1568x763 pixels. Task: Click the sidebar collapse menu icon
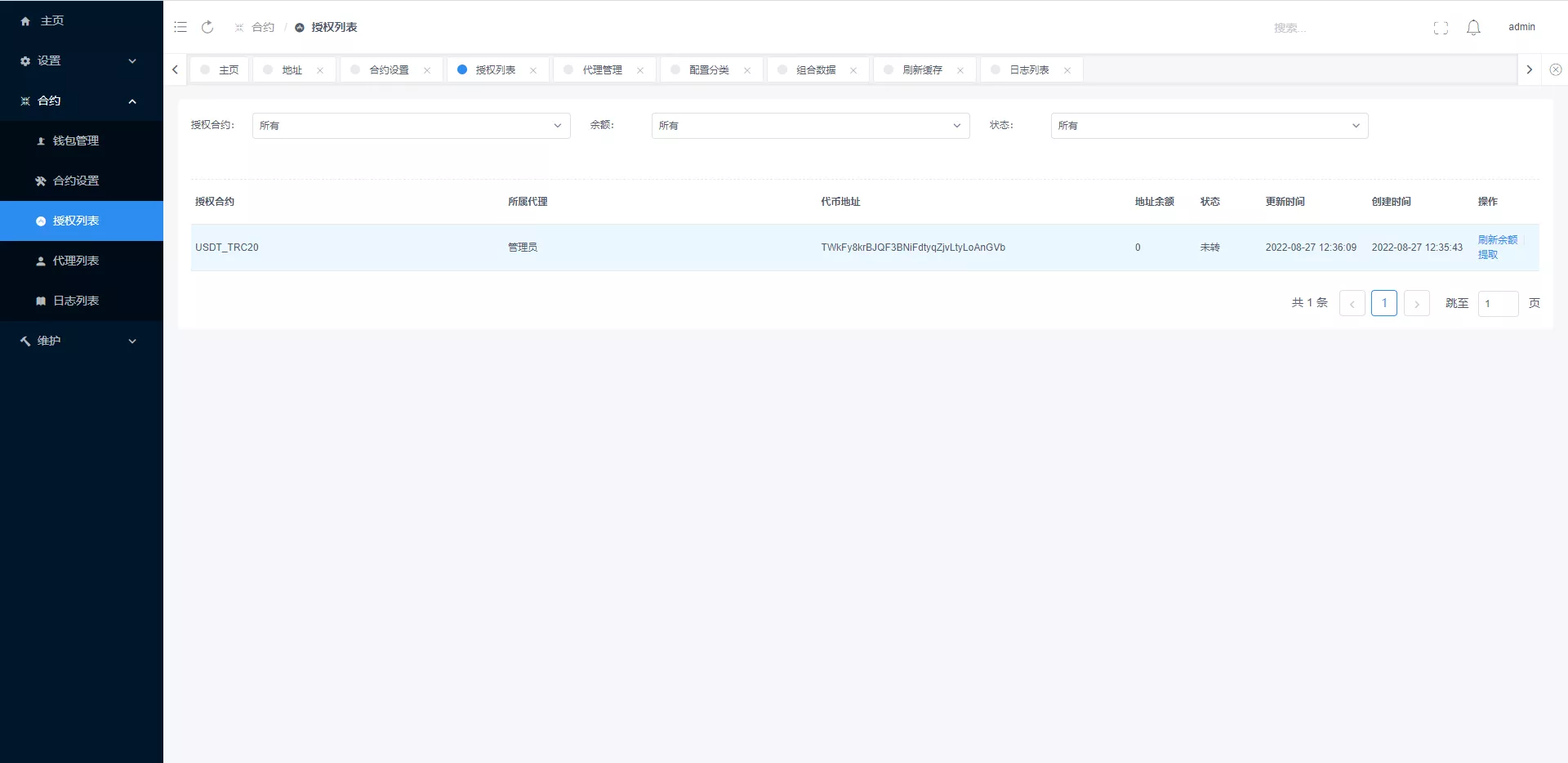pyautogui.click(x=180, y=27)
